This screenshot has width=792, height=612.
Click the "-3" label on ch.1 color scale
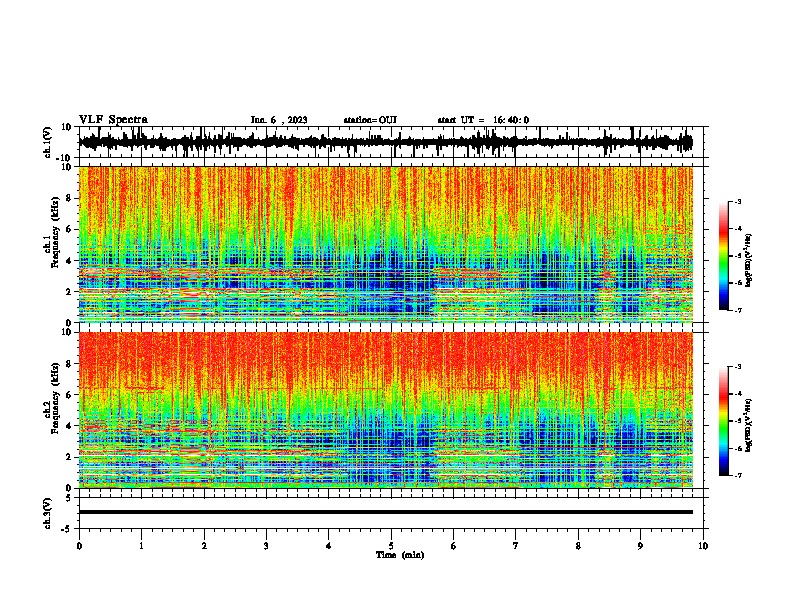coord(737,201)
